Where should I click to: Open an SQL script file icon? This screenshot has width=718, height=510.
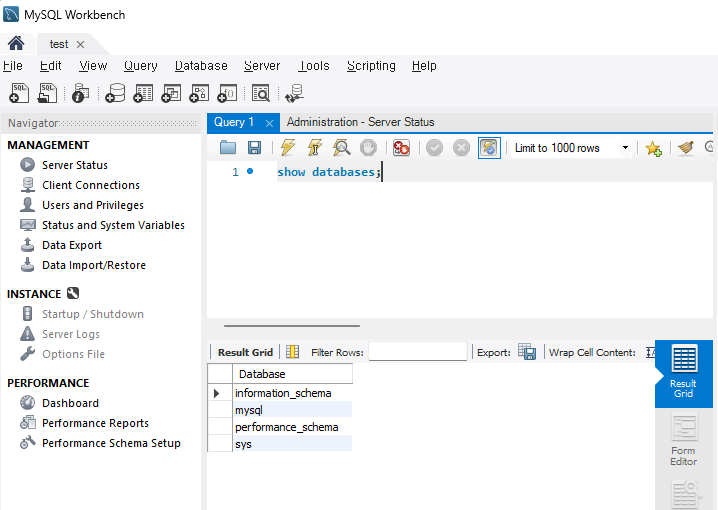pos(47,93)
